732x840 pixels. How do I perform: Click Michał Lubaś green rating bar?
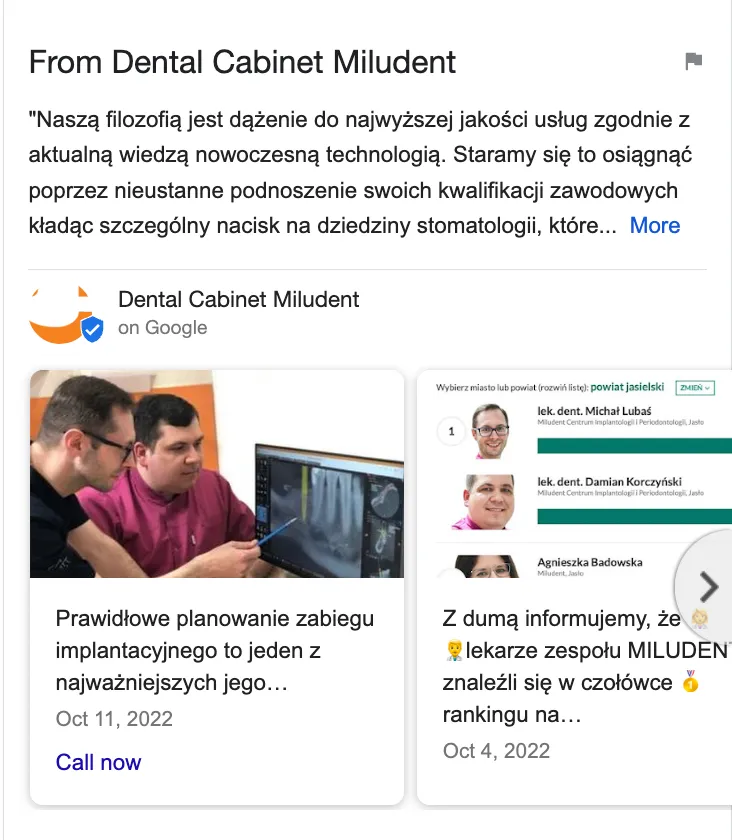pyautogui.click(x=634, y=446)
